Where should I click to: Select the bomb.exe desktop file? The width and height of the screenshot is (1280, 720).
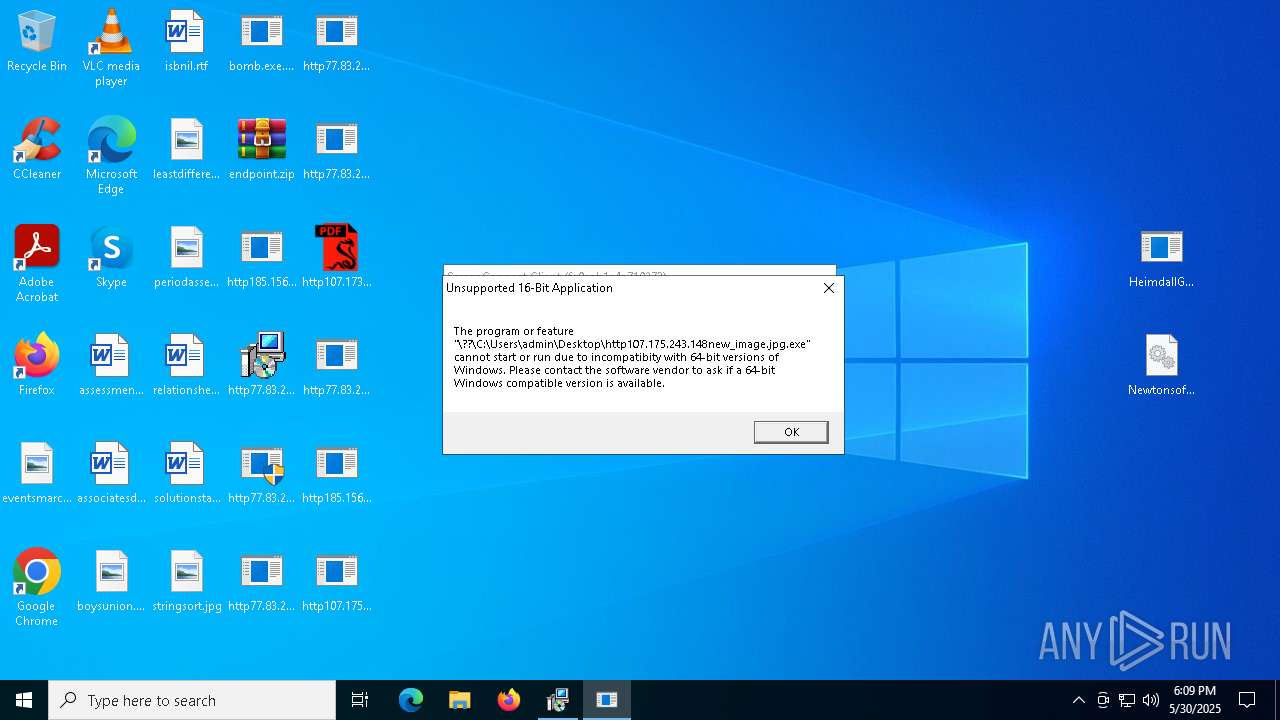tap(261, 42)
